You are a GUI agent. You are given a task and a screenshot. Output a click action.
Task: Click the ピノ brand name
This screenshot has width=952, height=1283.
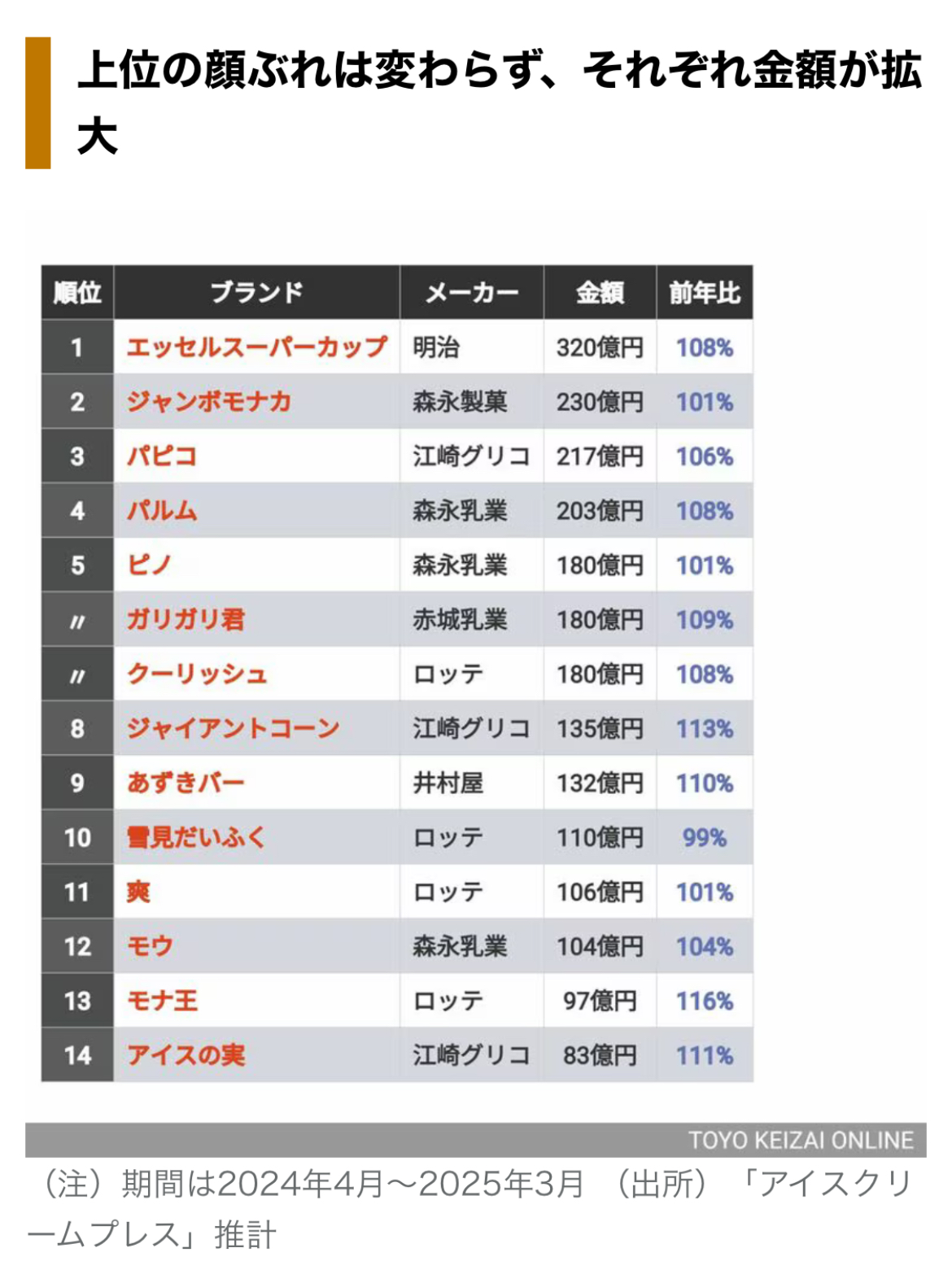[x=149, y=565]
